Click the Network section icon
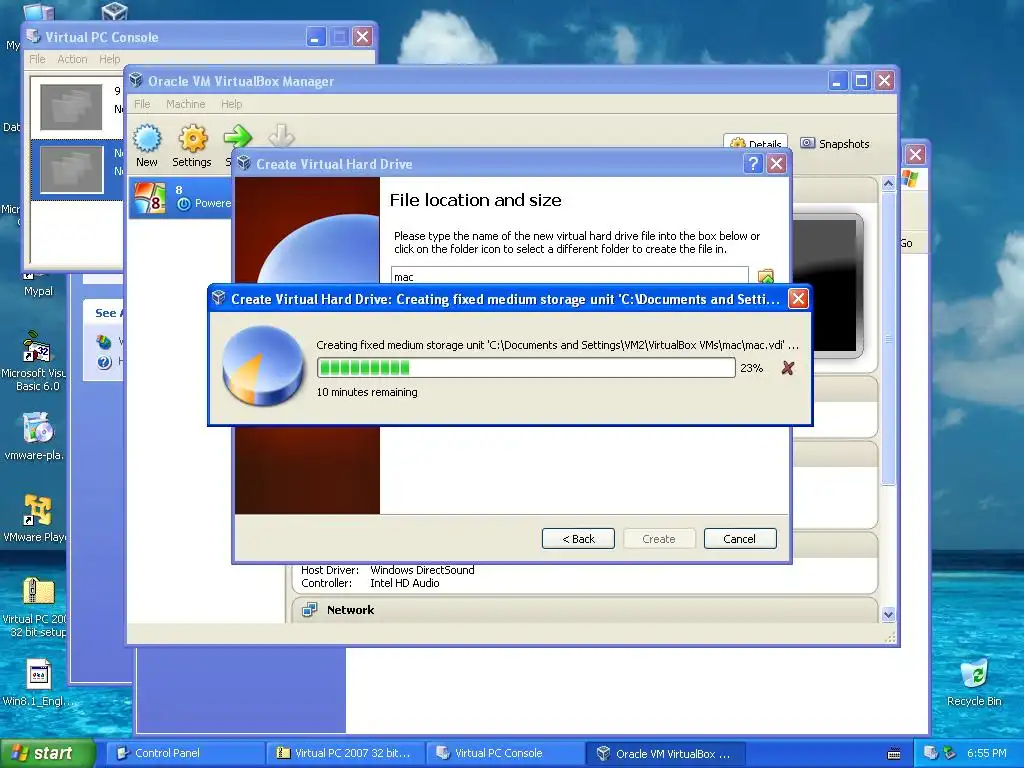Image resolution: width=1024 pixels, height=768 pixels. (x=309, y=610)
